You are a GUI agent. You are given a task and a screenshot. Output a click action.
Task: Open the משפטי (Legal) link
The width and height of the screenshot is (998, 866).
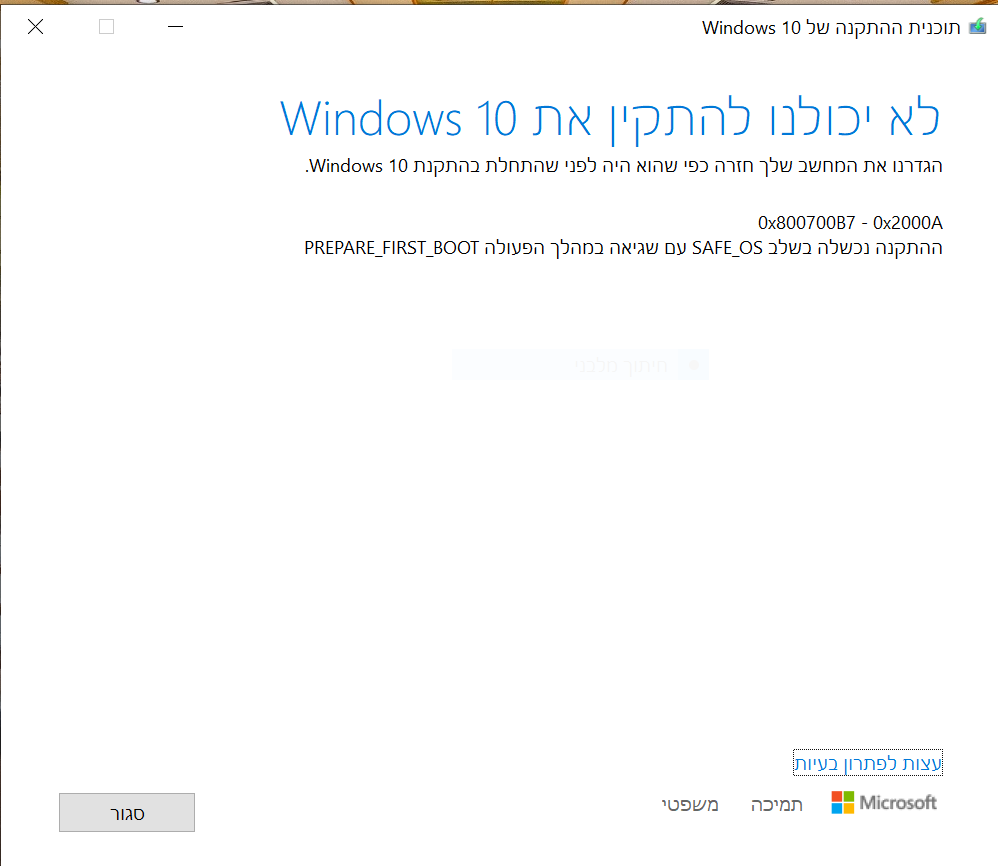690,804
